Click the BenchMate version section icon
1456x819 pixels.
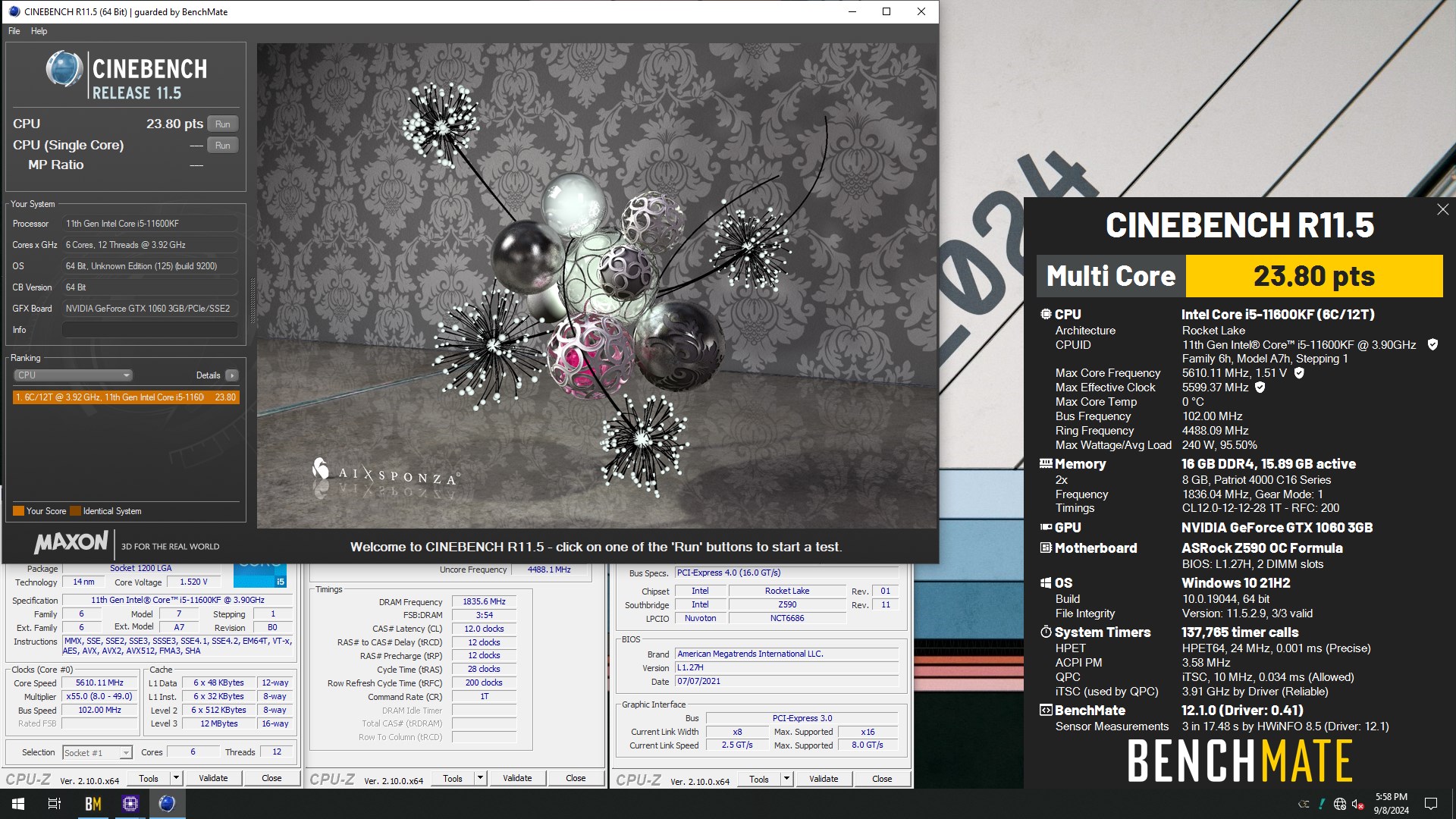pos(1046,711)
